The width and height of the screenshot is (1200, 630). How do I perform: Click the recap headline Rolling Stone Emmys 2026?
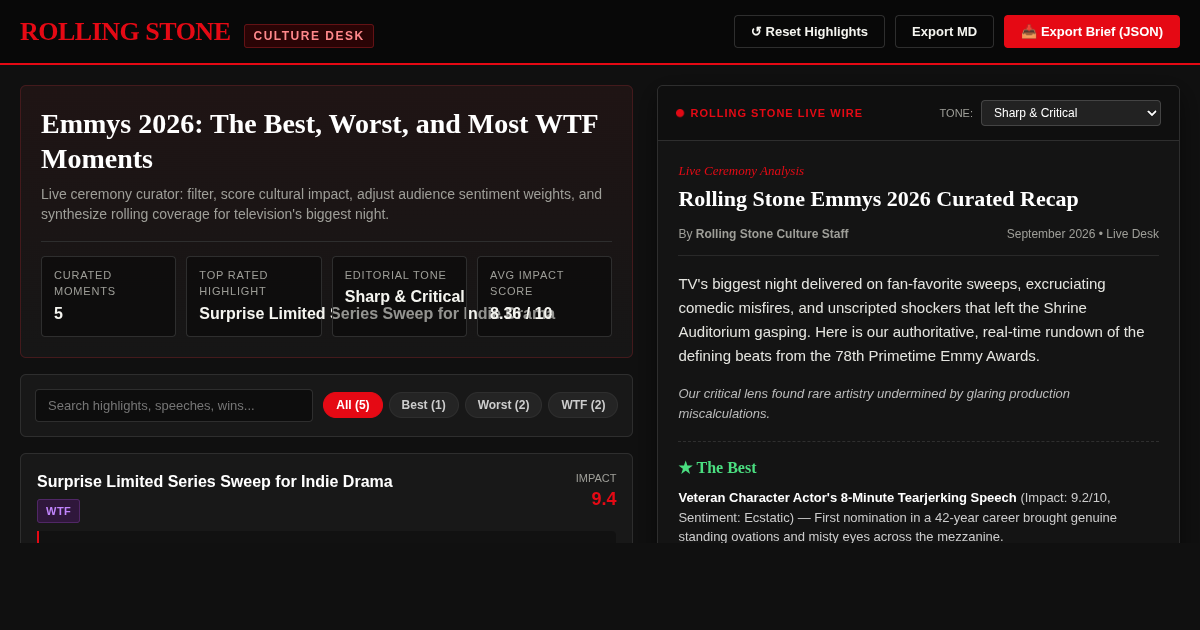tap(878, 199)
